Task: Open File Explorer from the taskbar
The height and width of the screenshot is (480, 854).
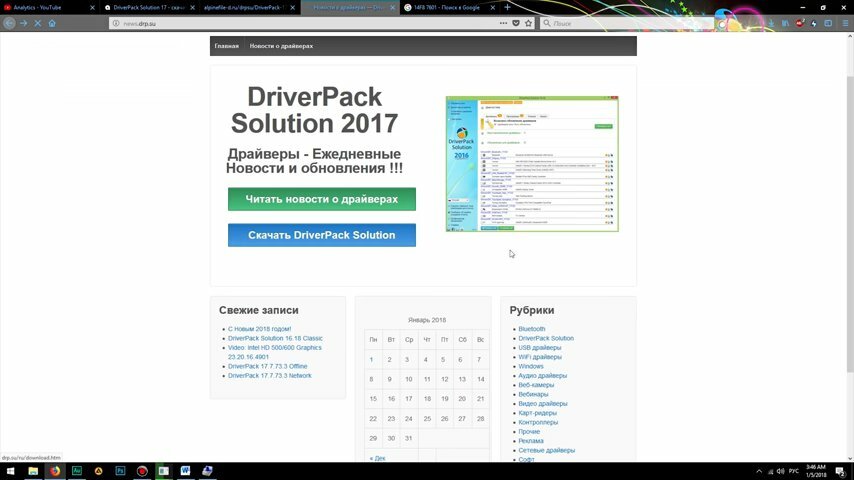Action: coord(33,471)
